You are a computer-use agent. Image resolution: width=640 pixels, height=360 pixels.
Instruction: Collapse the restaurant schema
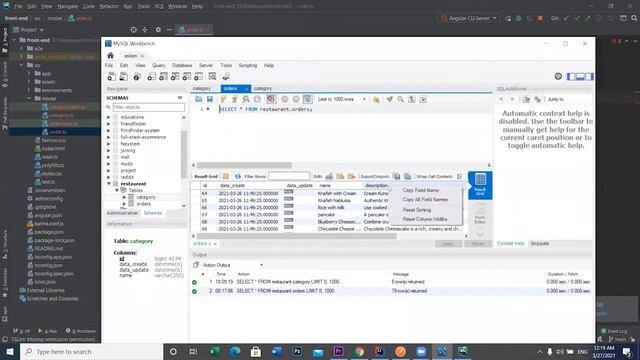pyautogui.click(x=109, y=184)
